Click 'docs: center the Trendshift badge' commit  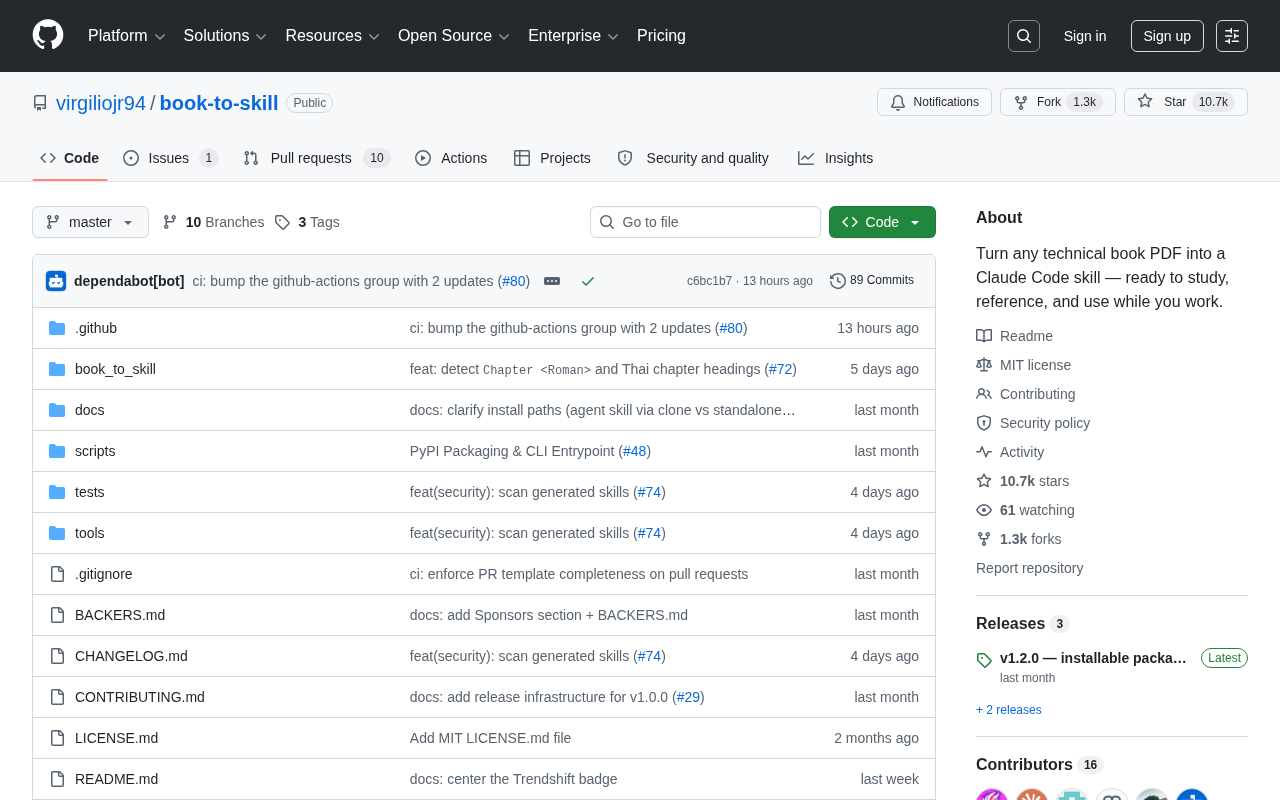(x=513, y=779)
